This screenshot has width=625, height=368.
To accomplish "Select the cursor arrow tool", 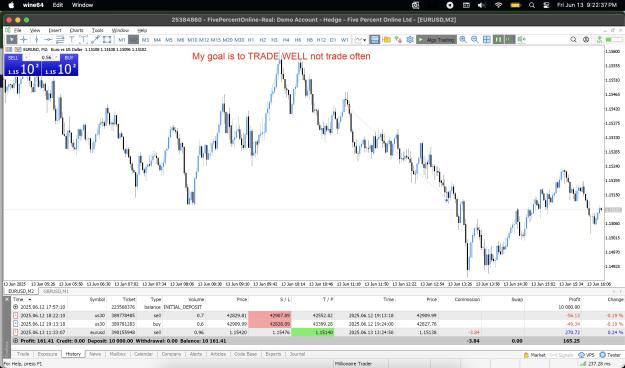I will pyautogui.click(x=12, y=39).
